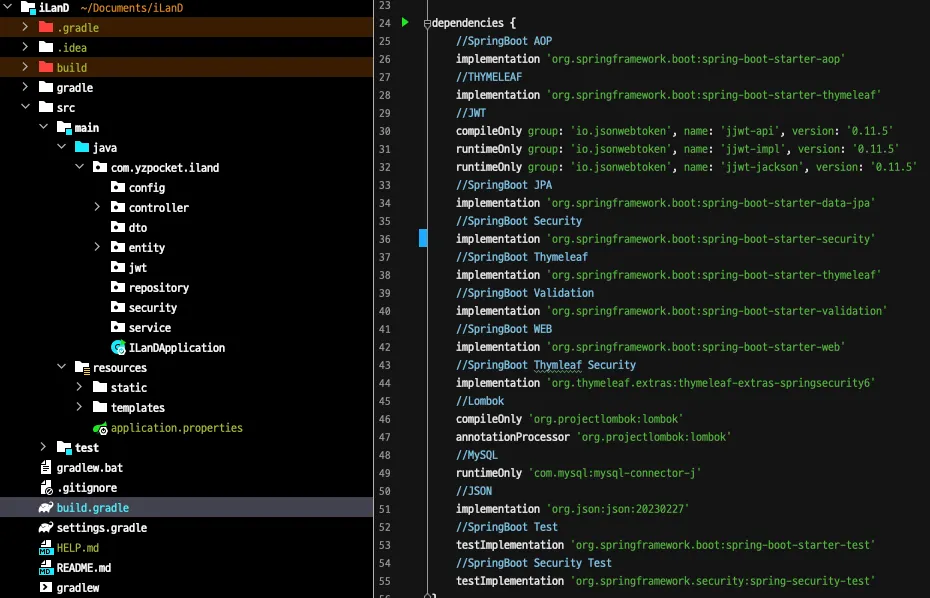Expand the .gradle folder
Viewport: 930px width, 598px height.
click(x=25, y=28)
